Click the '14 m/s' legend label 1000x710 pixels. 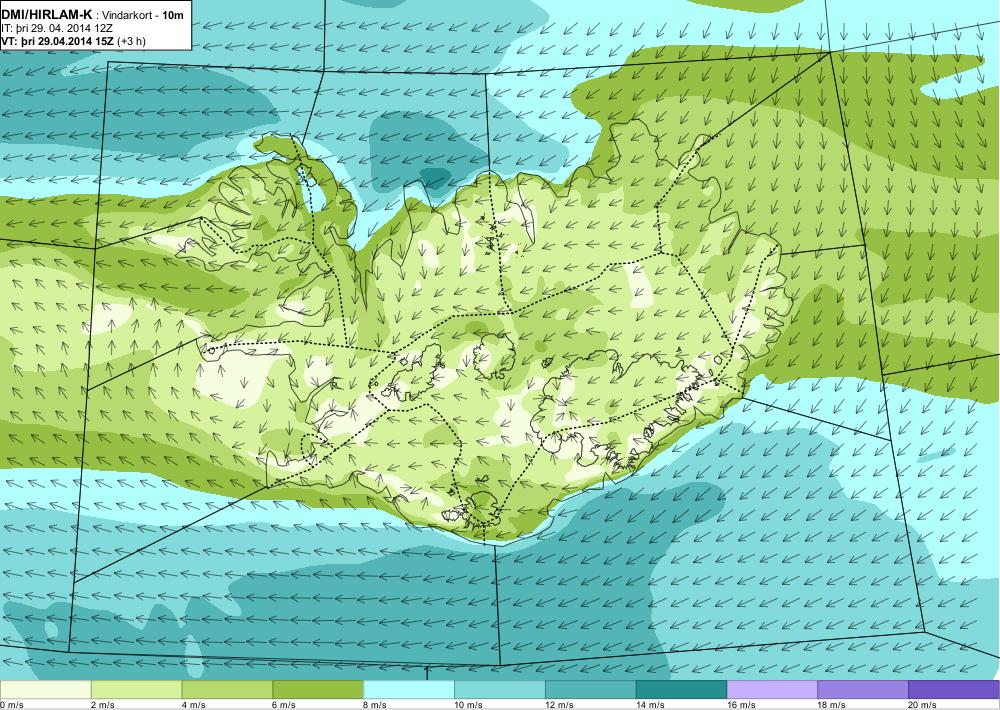(651, 705)
